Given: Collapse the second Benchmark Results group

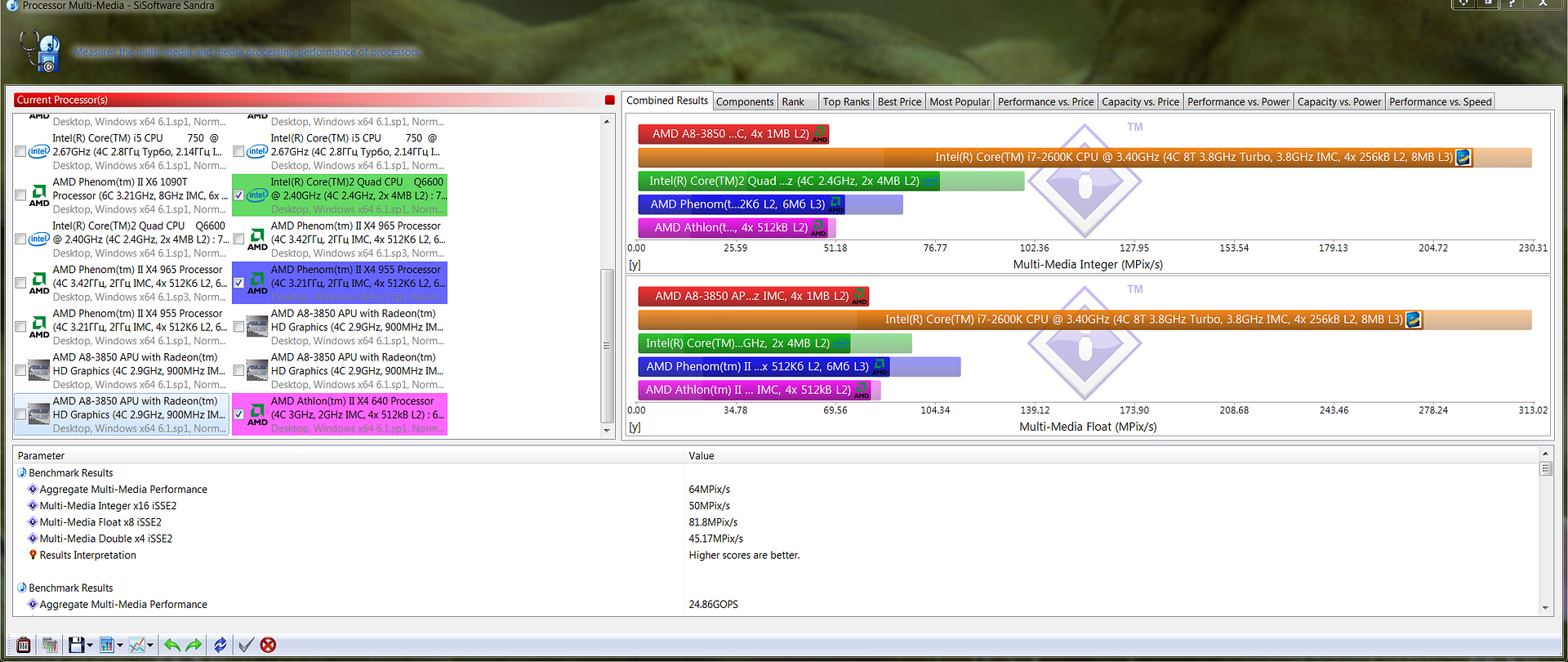Looking at the screenshot, I should (x=22, y=588).
